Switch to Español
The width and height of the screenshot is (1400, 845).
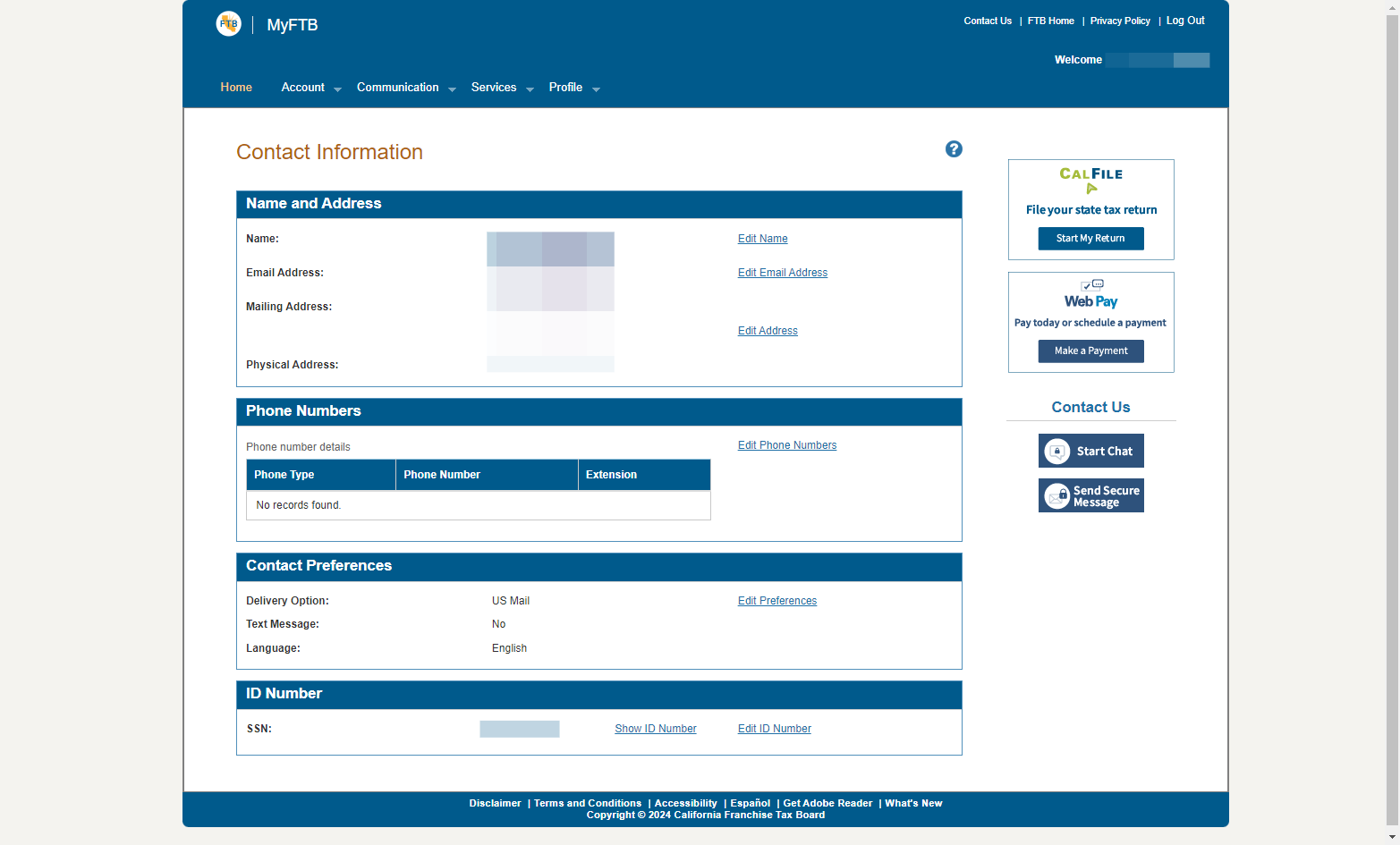tap(751, 803)
